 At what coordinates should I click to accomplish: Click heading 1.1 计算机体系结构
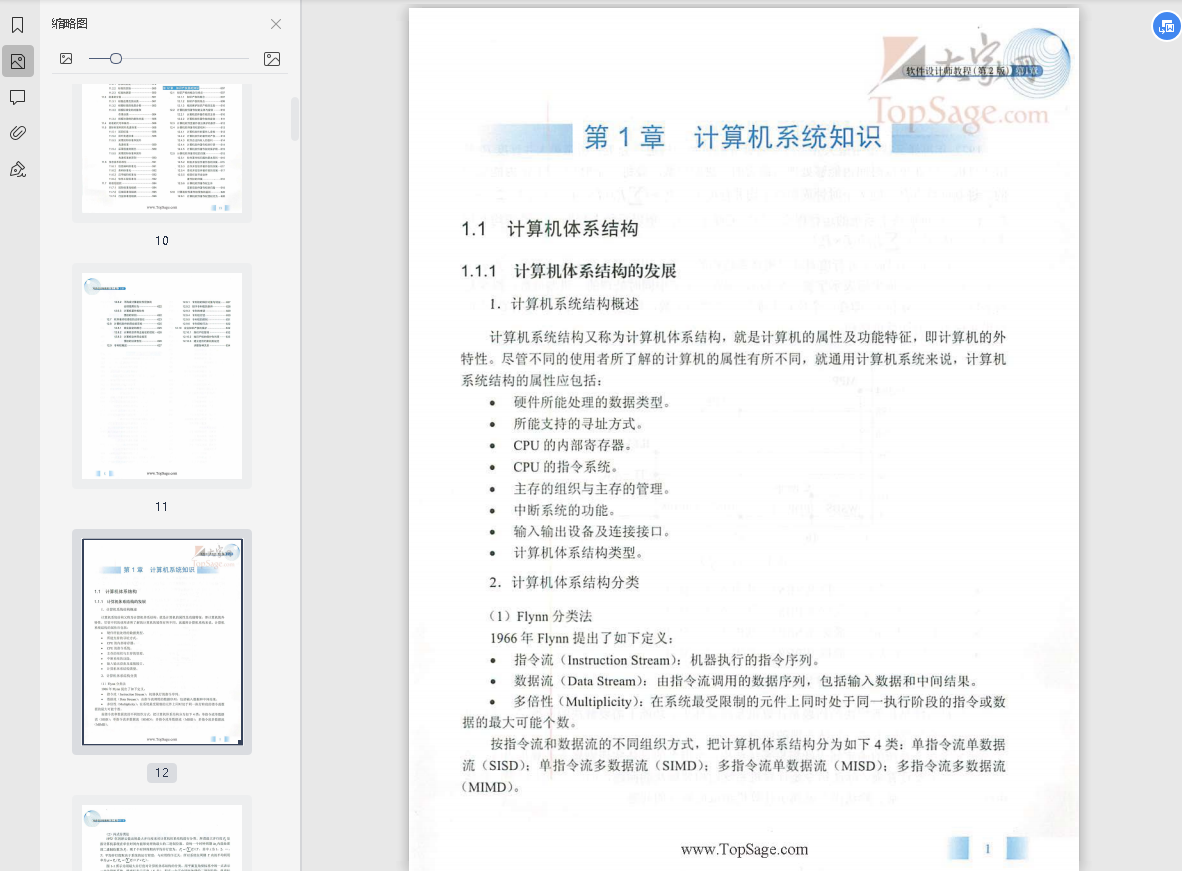(x=550, y=228)
